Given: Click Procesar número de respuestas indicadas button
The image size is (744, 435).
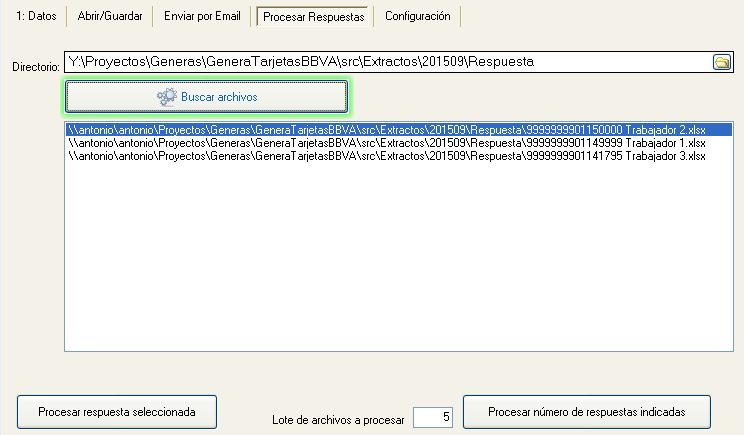Looking at the screenshot, I should tap(586, 412).
